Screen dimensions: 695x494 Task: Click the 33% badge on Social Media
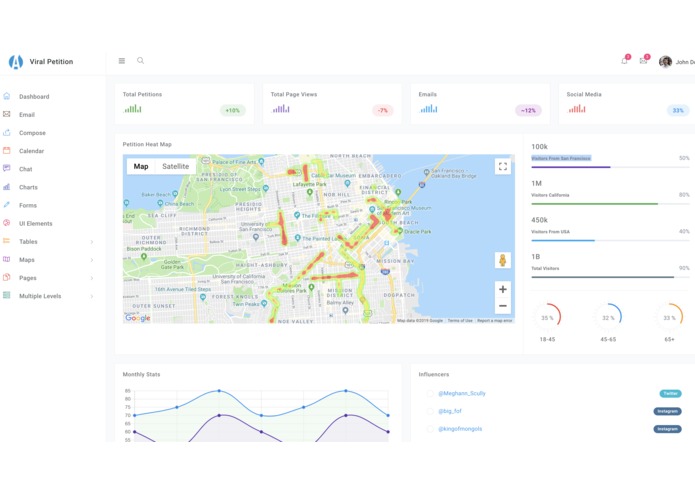(x=678, y=111)
